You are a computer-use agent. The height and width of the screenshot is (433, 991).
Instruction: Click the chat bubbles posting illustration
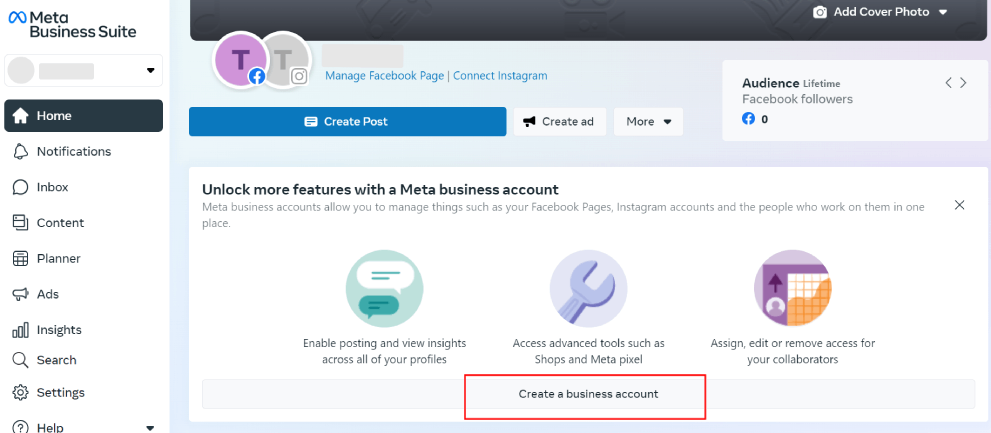(384, 288)
